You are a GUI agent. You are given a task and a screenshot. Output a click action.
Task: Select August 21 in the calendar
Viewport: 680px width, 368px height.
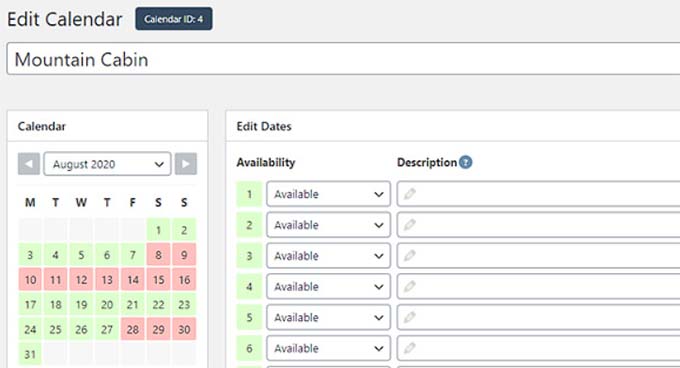133,304
